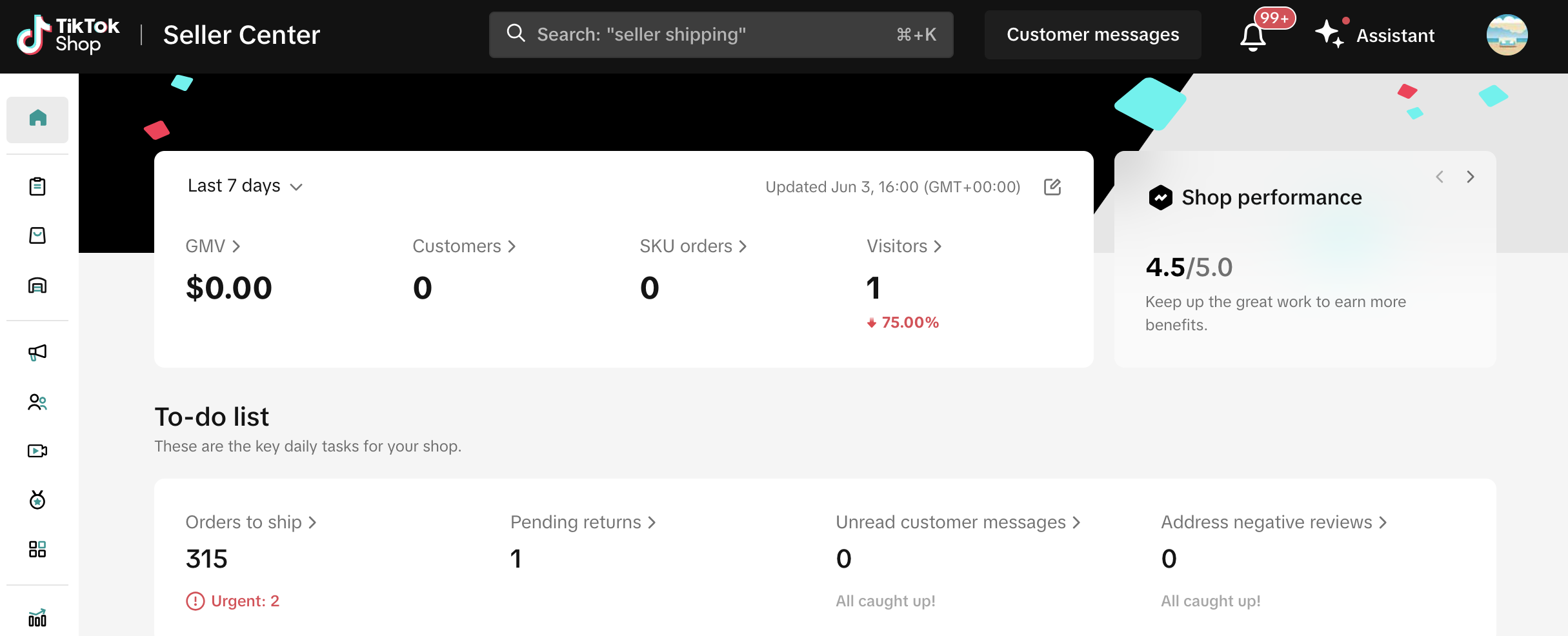Open Pending returns details
This screenshot has height=636, width=1568.
pos(583,522)
